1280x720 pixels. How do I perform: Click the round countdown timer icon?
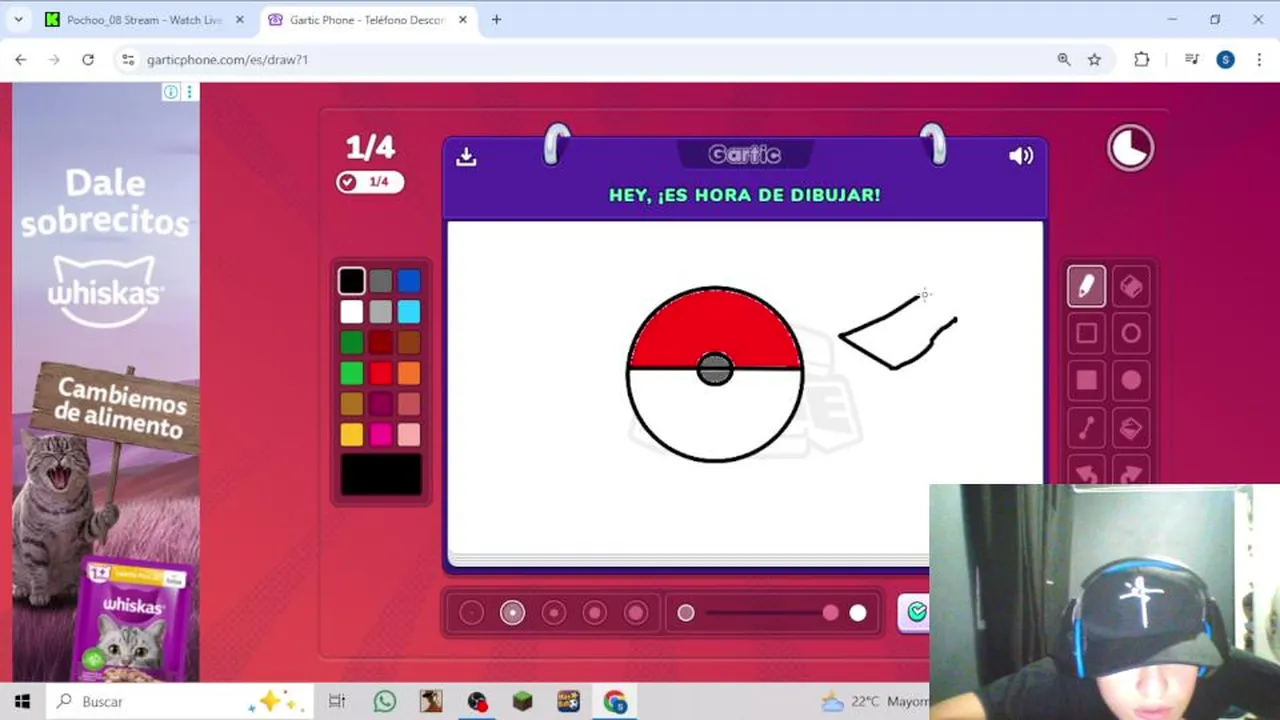[x=1130, y=148]
